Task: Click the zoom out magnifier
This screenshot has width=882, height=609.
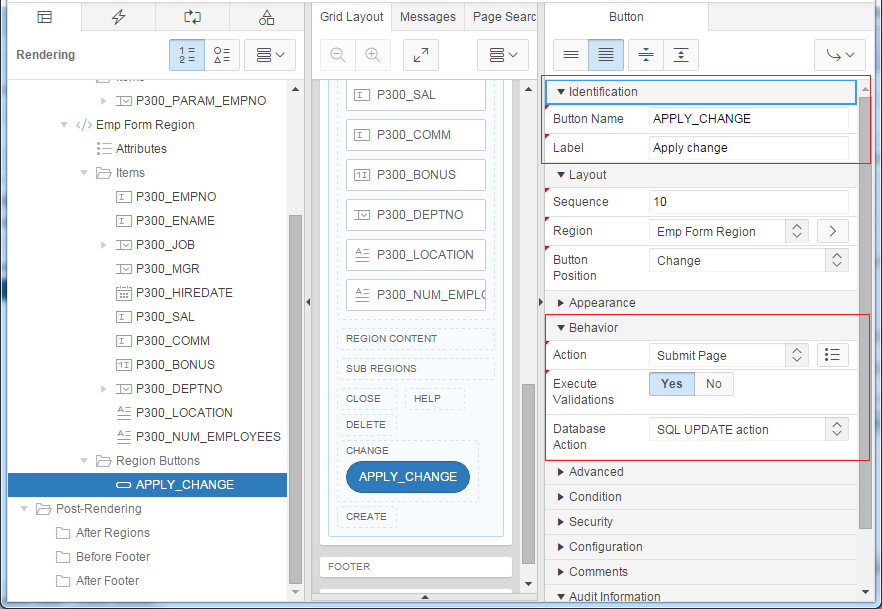Action: [x=338, y=55]
